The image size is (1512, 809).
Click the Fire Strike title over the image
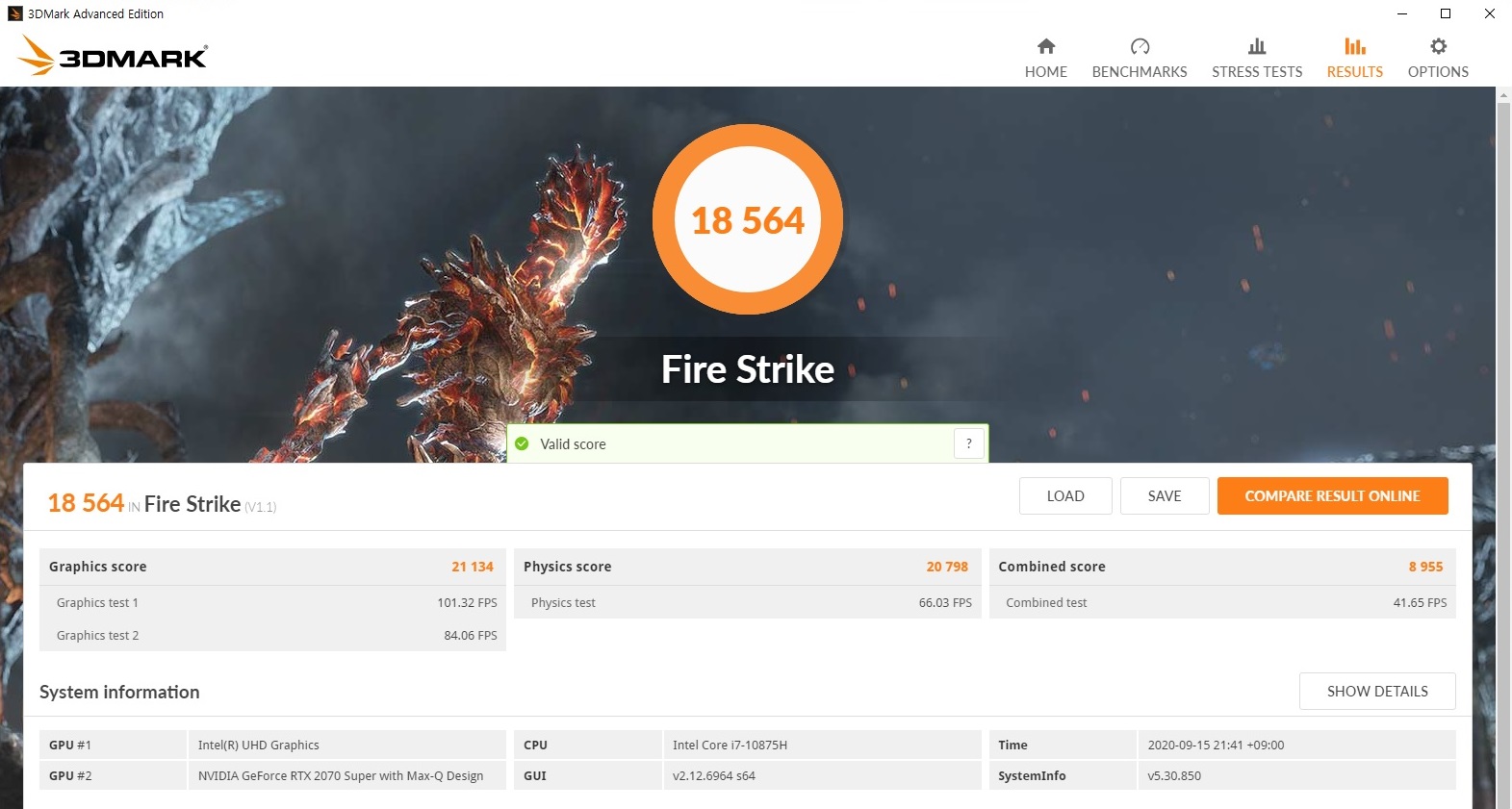coord(748,369)
